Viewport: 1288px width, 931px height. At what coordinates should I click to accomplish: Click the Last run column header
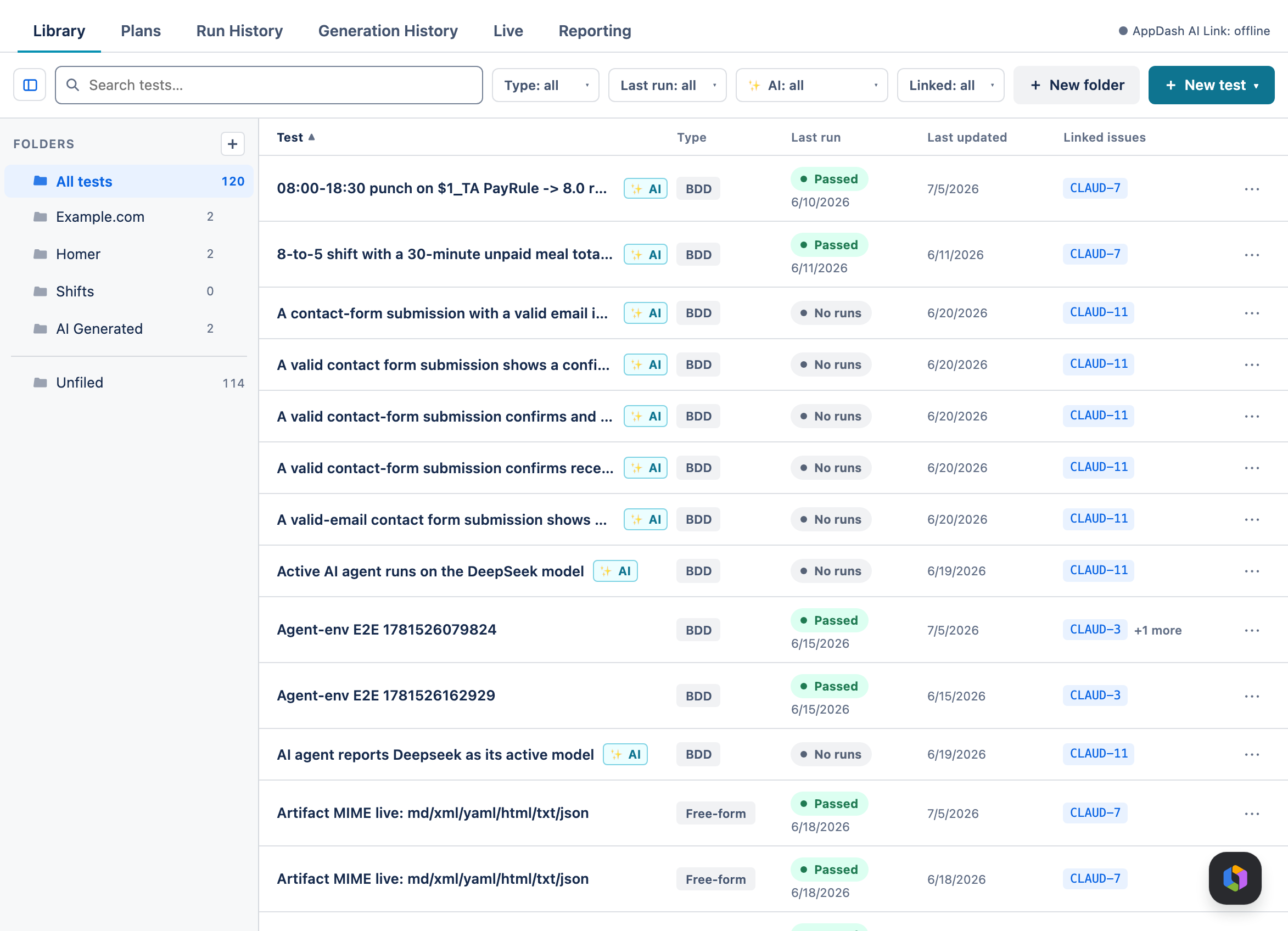[x=815, y=137]
